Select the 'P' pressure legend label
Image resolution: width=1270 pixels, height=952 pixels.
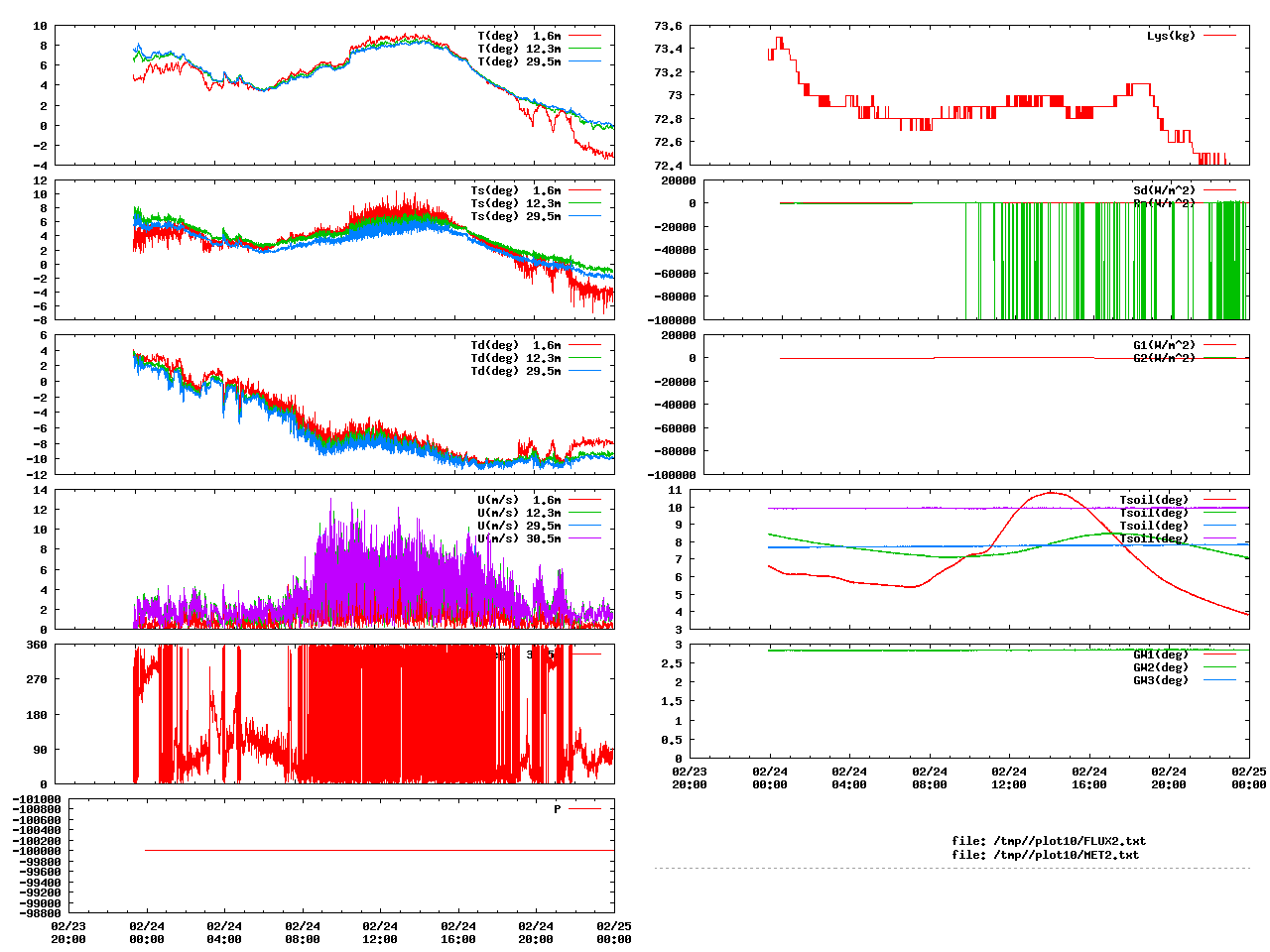[x=558, y=809]
